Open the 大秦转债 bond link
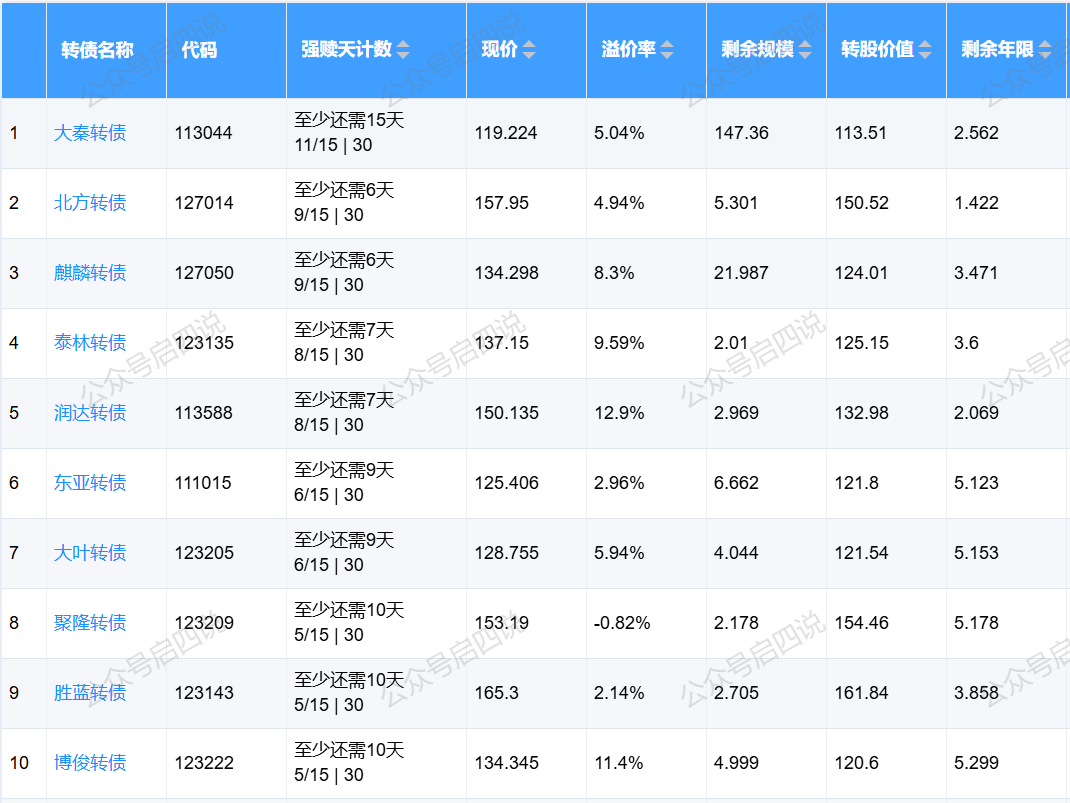This screenshot has height=803, width=1070. (x=90, y=133)
